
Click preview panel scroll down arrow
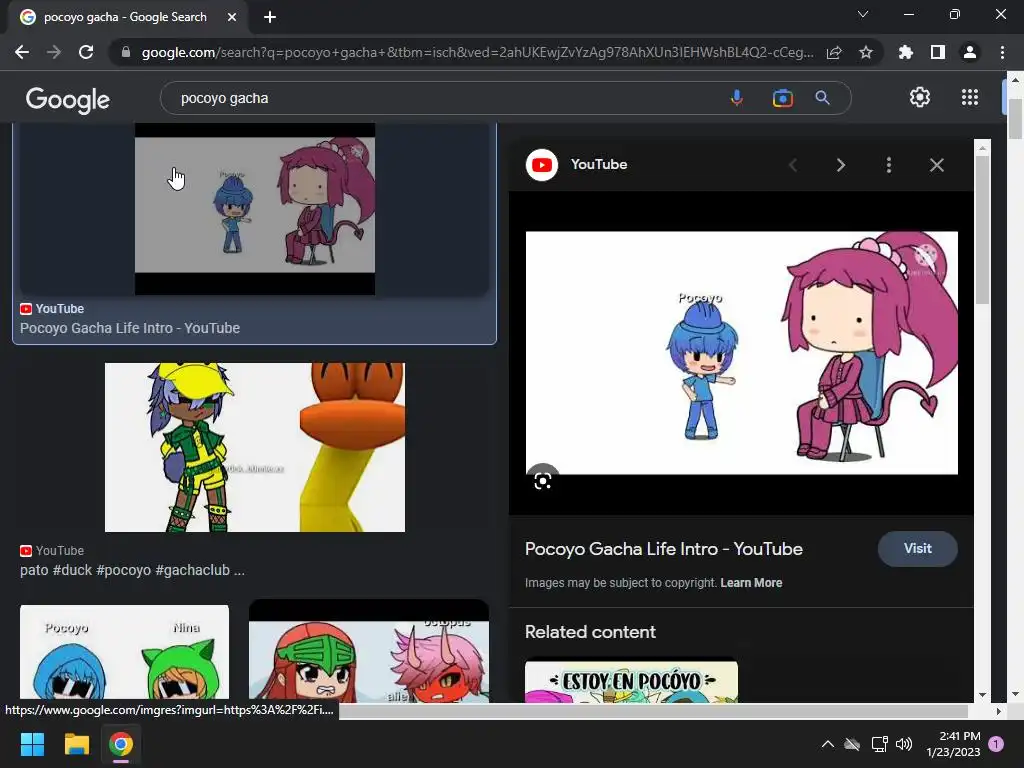[982, 694]
